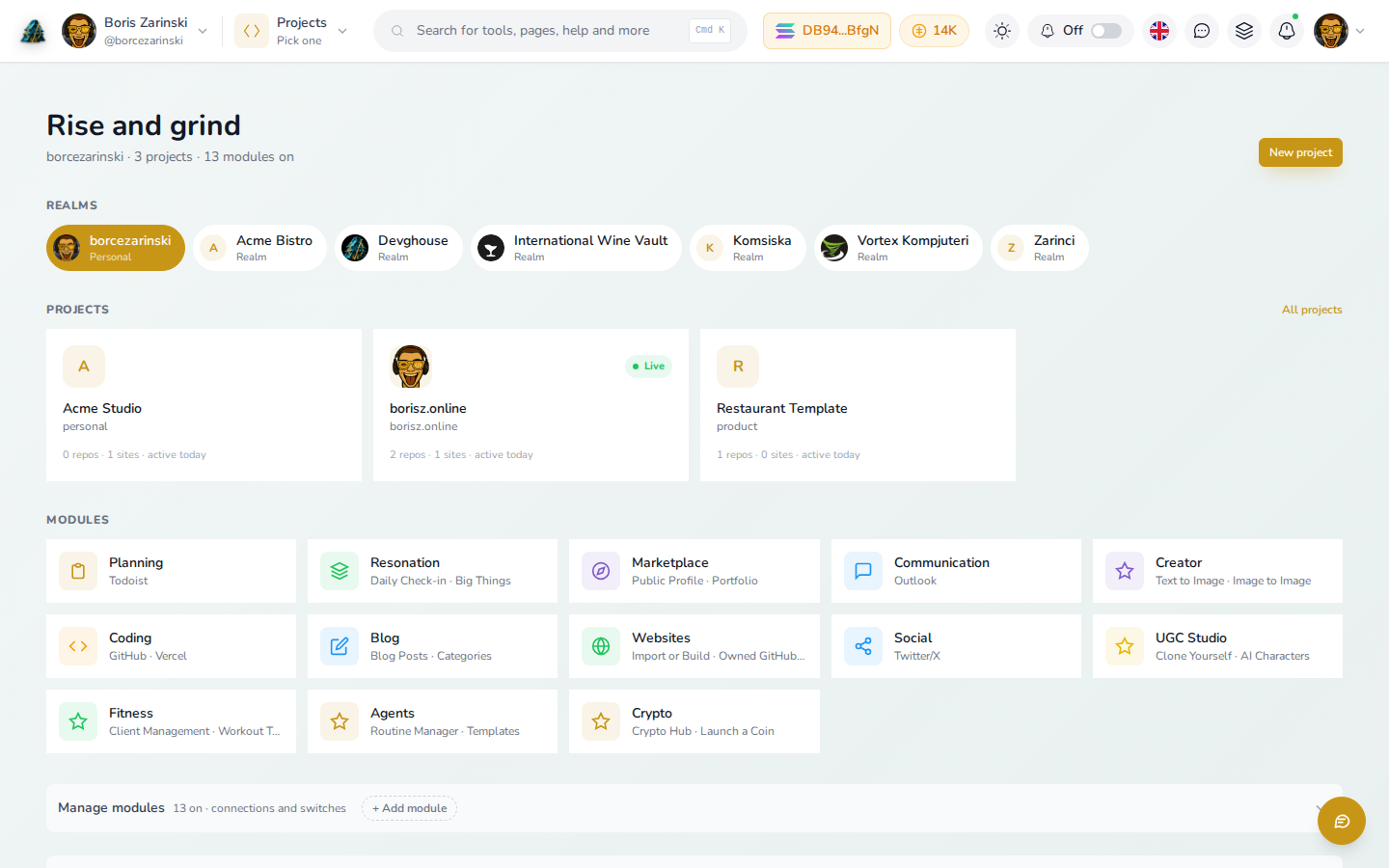1389x868 pixels.
Task: Change language via UK flag icon
Action: click(1159, 31)
